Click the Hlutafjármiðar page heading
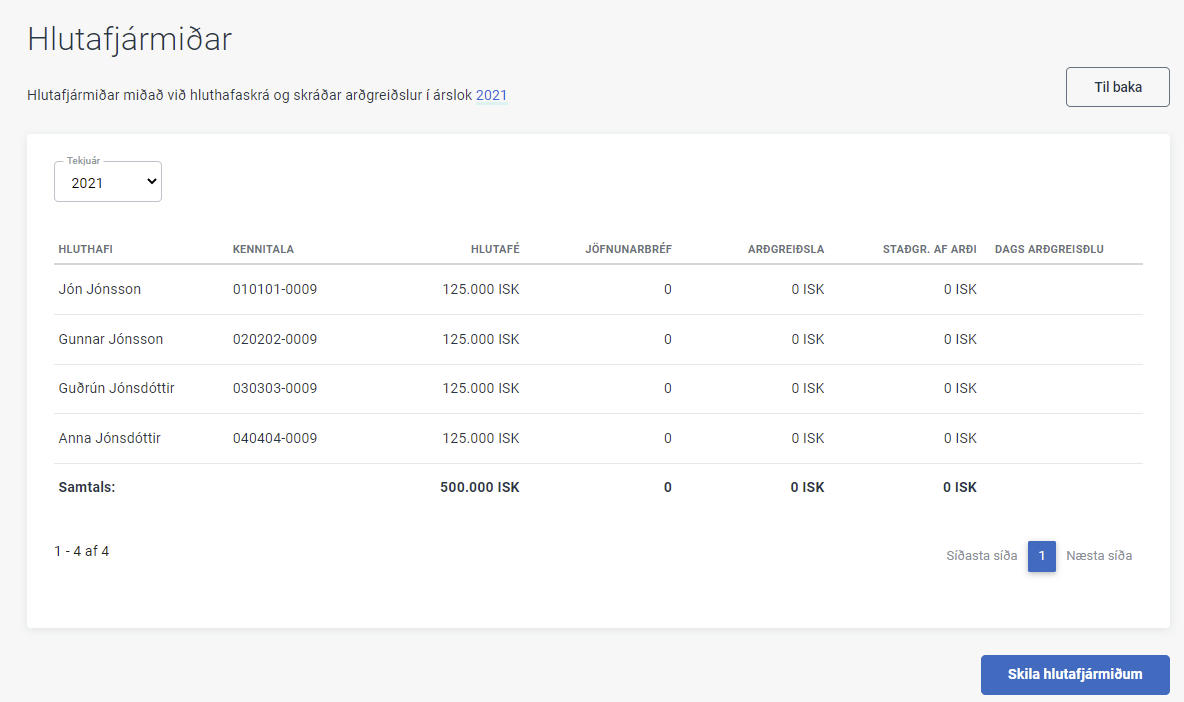Screen dimensions: 1184x702 (x=129, y=39)
